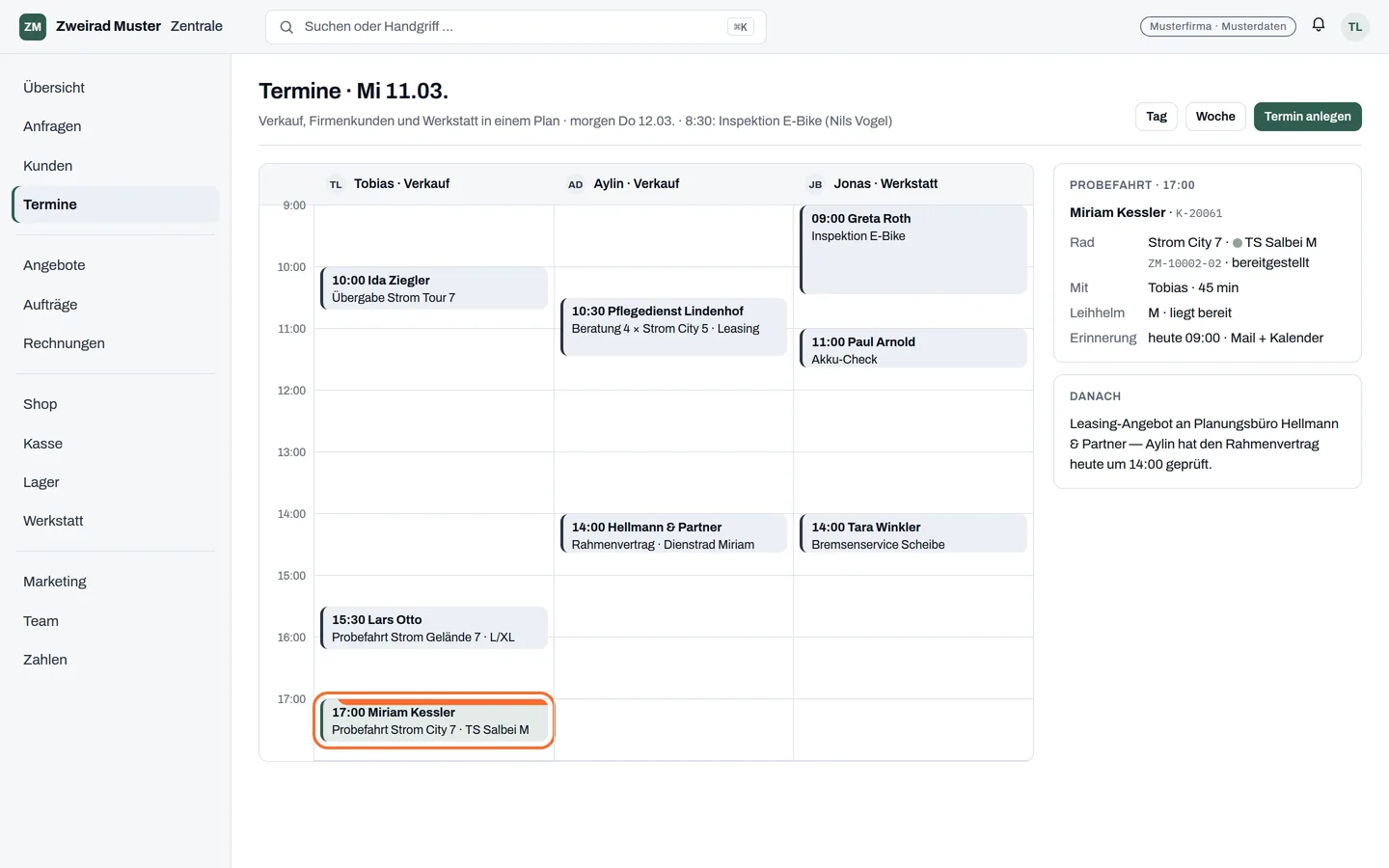Image resolution: width=1389 pixels, height=868 pixels.
Task: Open the 09:00 Greta Roth inspection
Action: pyautogui.click(x=913, y=250)
